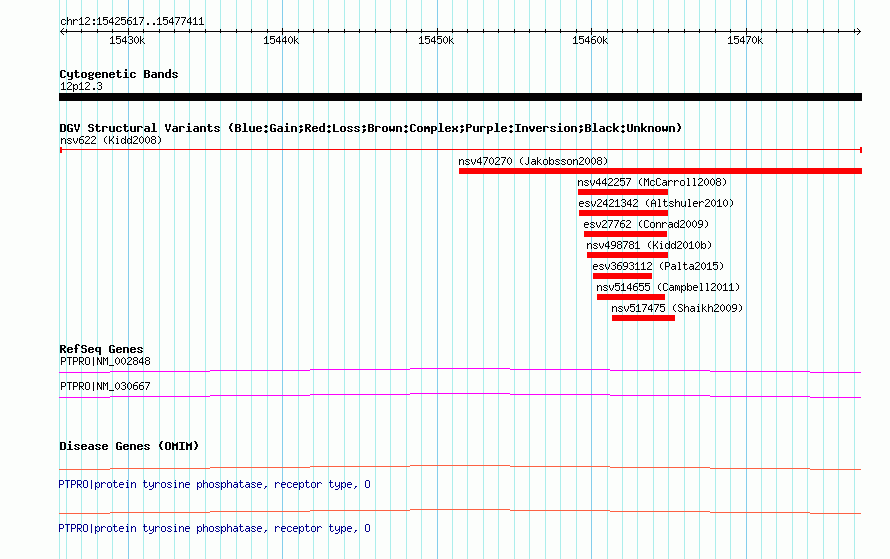
Task: Click the 15430k ruler tick label
Action: tap(127, 40)
